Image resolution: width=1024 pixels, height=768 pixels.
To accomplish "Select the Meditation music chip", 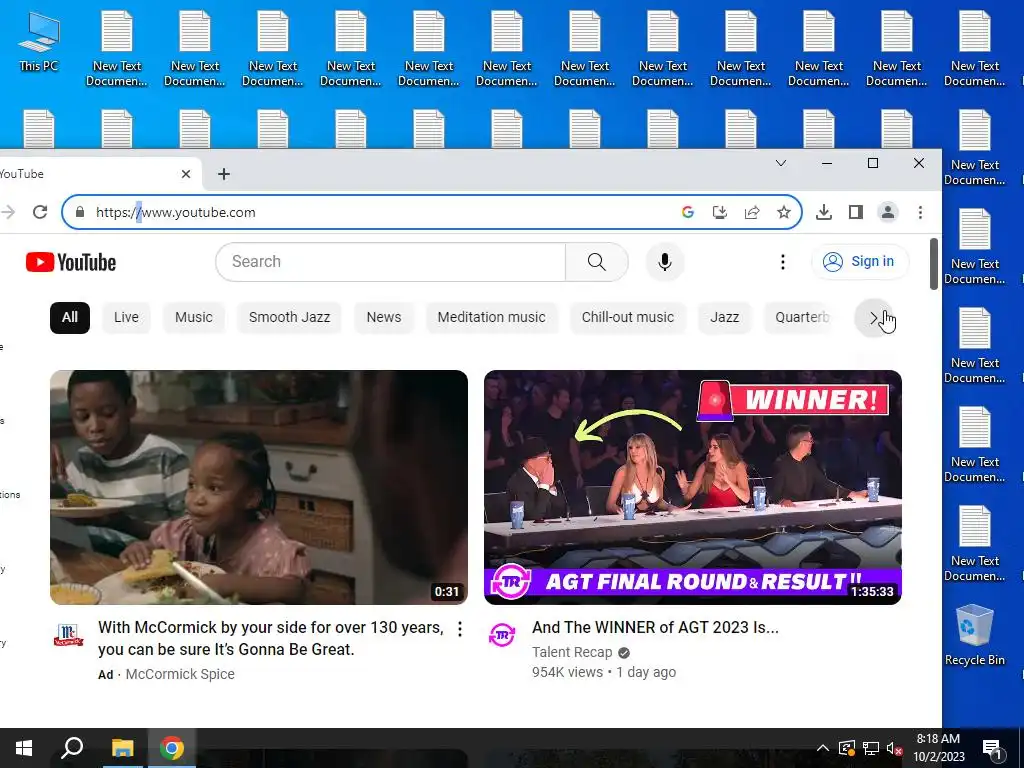I will point(491,317).
